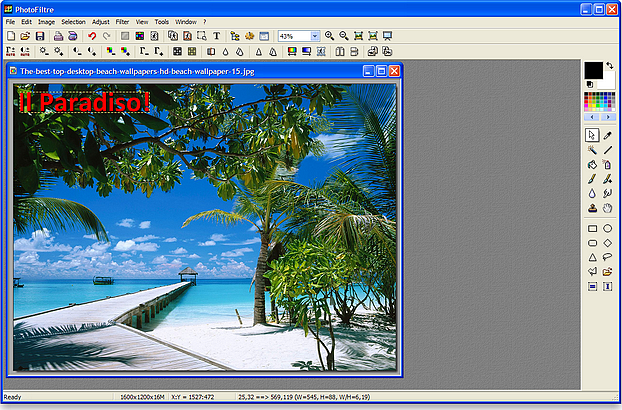The image size is (622, 410).
Task: Raise gamma with the gamma plus icon
Action: point(158,51)
